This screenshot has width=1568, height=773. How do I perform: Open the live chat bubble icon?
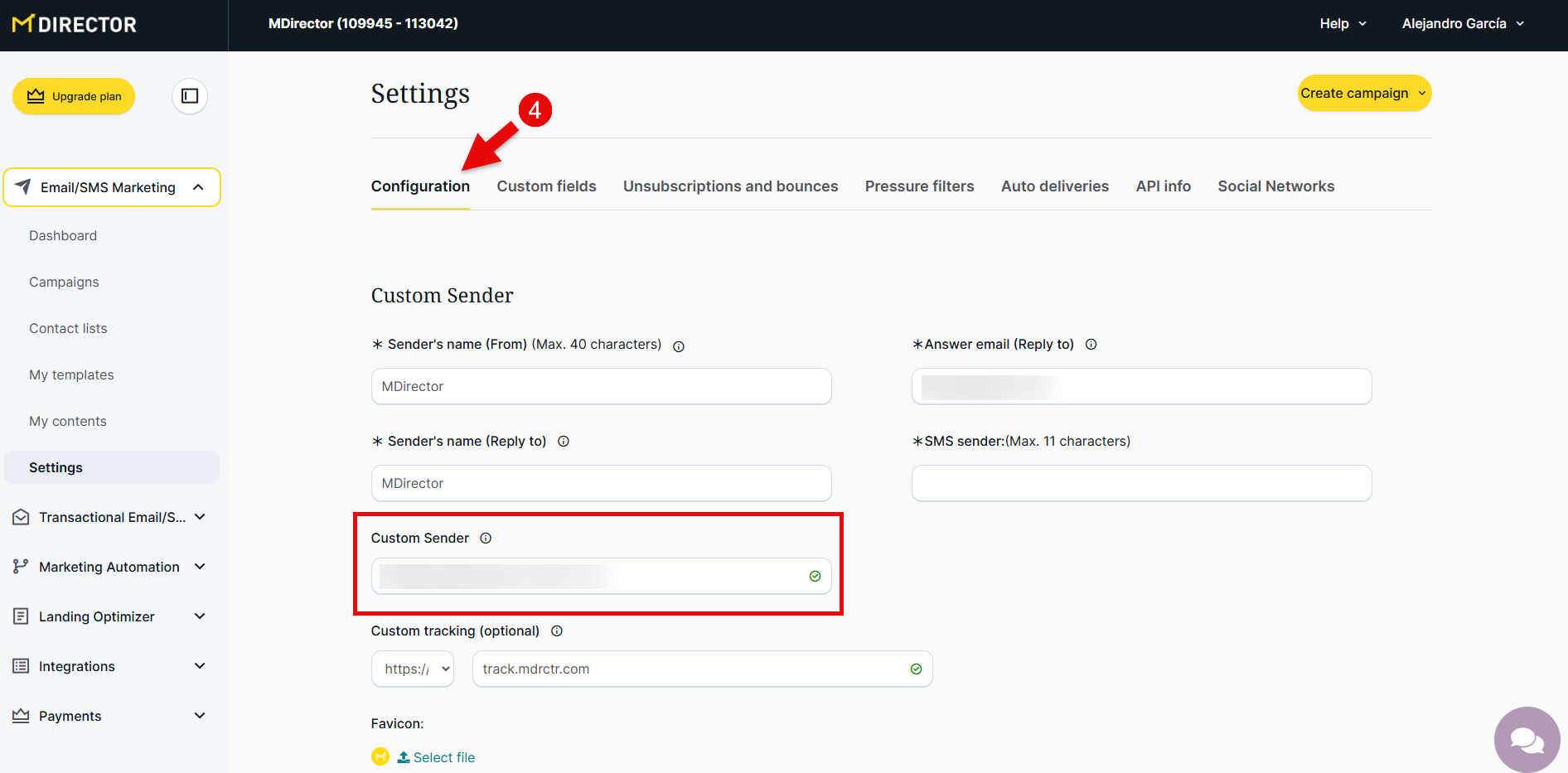pos(1527,739)
